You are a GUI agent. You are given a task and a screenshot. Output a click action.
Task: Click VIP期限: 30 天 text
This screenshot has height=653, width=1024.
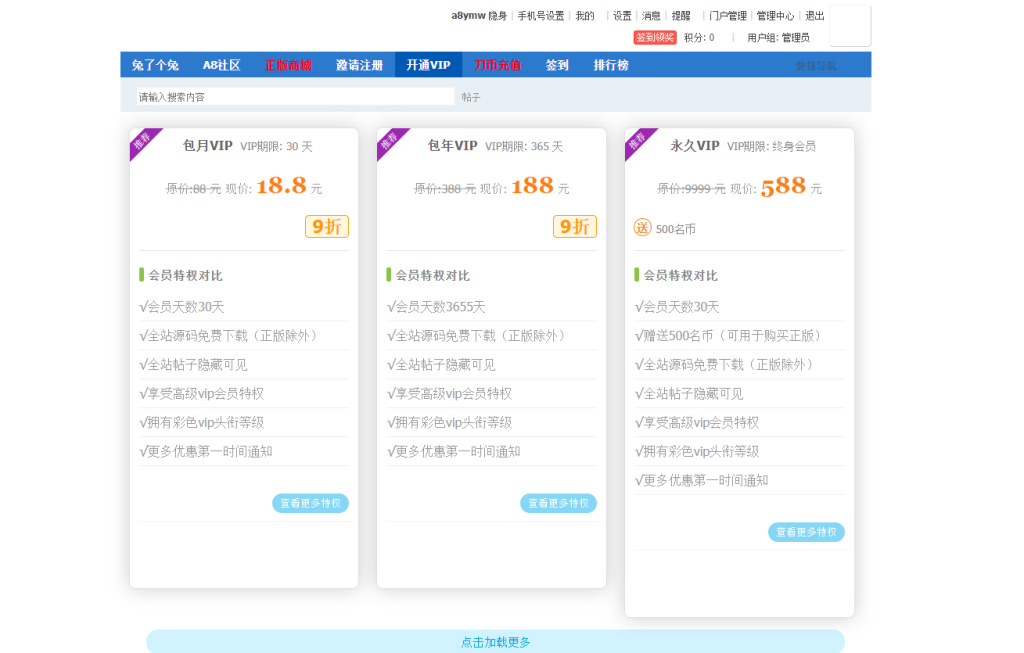[276, 146]
